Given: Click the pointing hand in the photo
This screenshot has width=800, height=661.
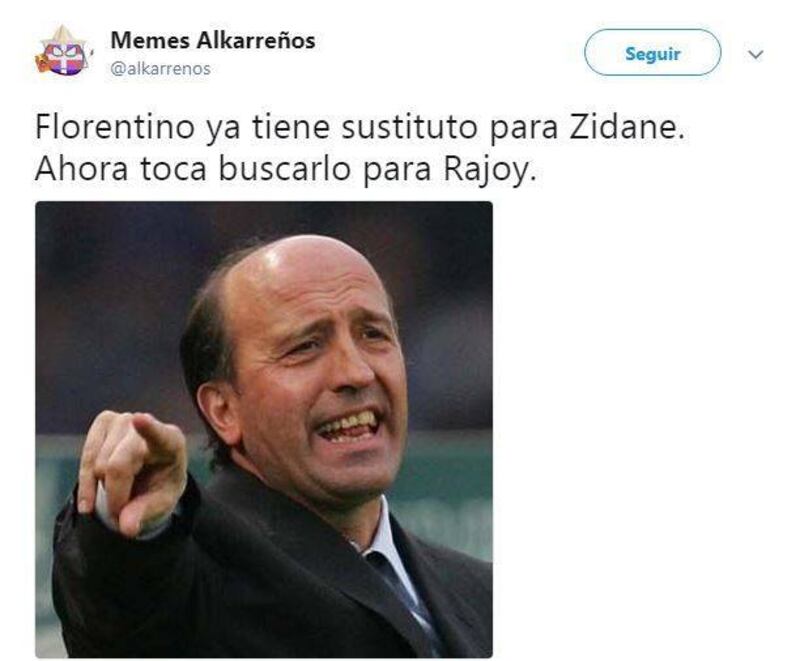Looking at the screenshot, I should click(x=132, y=468).
